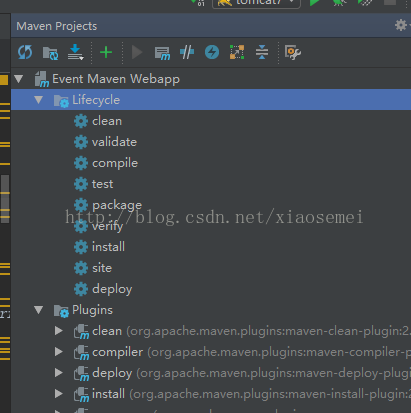Add Maven project with green plus
411x413 pixels.
[106, 52]
